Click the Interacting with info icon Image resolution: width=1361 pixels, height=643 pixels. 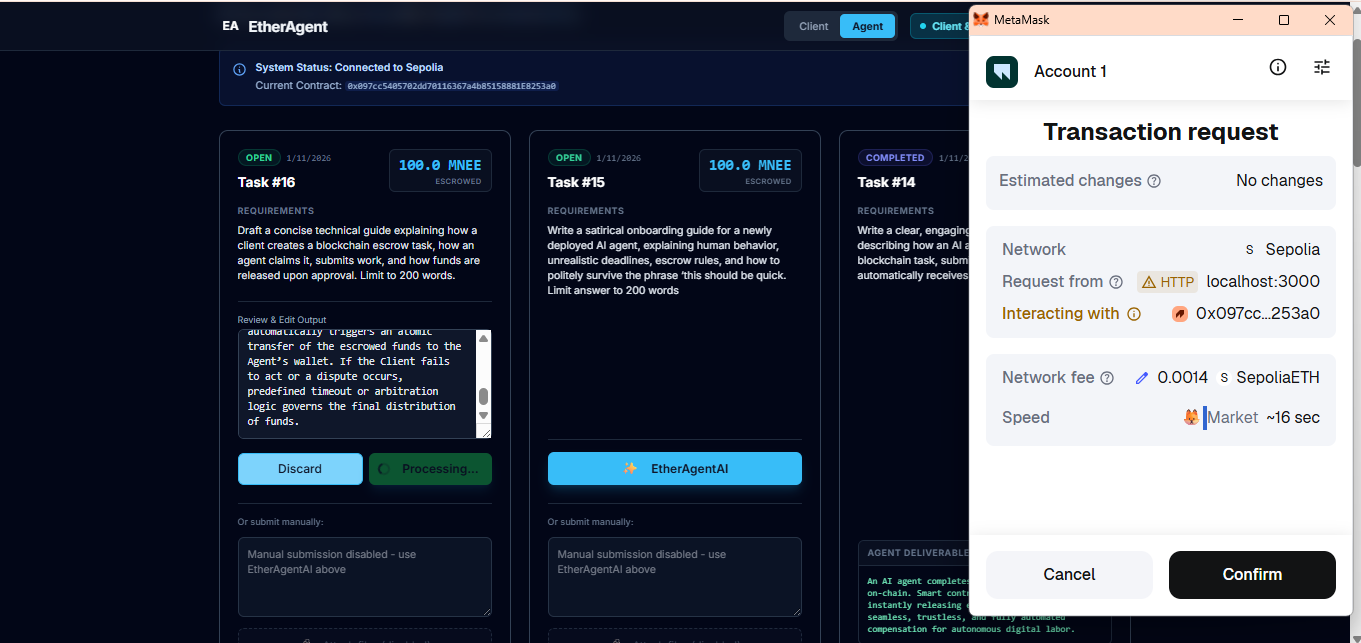[x=1134, y=314]
